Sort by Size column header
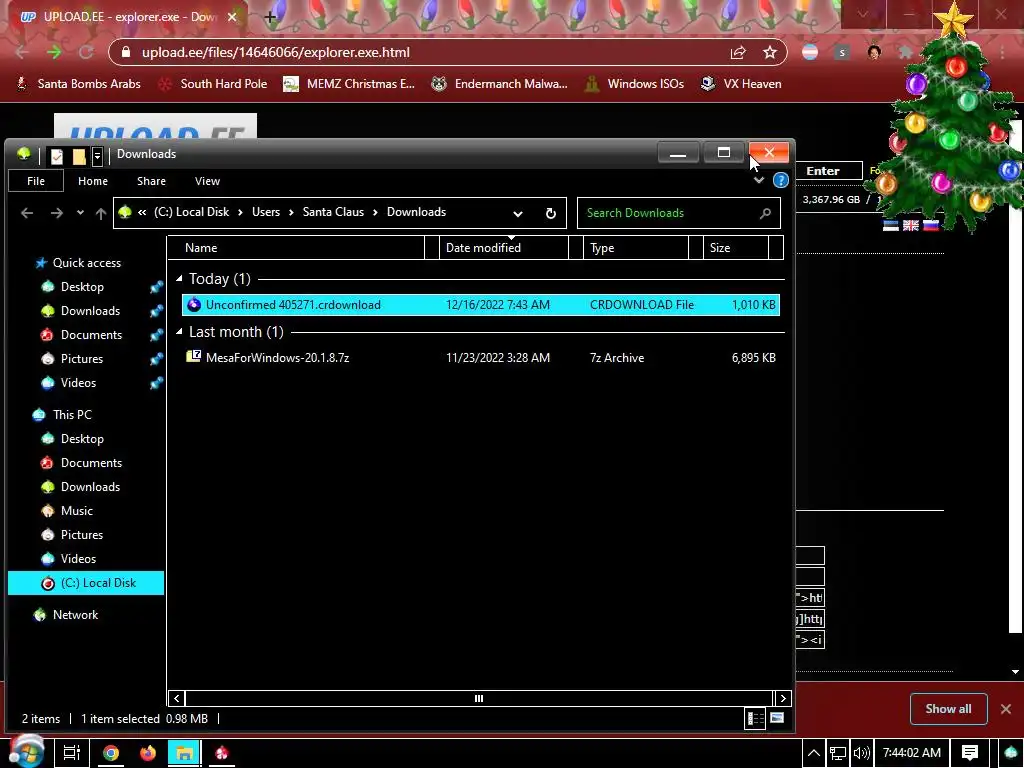1024x768 pixels. 735,248
